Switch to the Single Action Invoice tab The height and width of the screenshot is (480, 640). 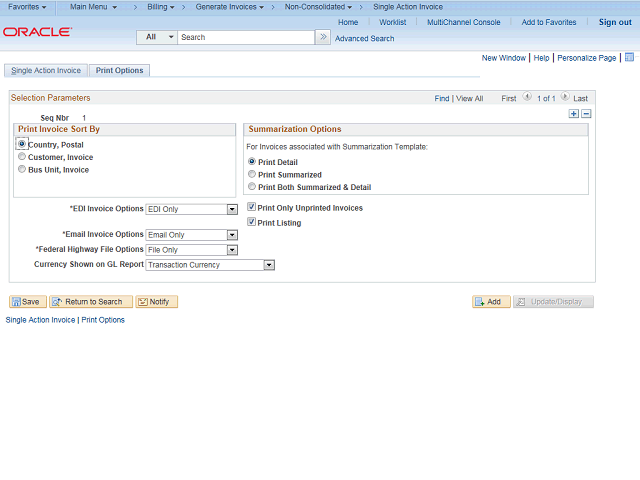coord(46,71)
